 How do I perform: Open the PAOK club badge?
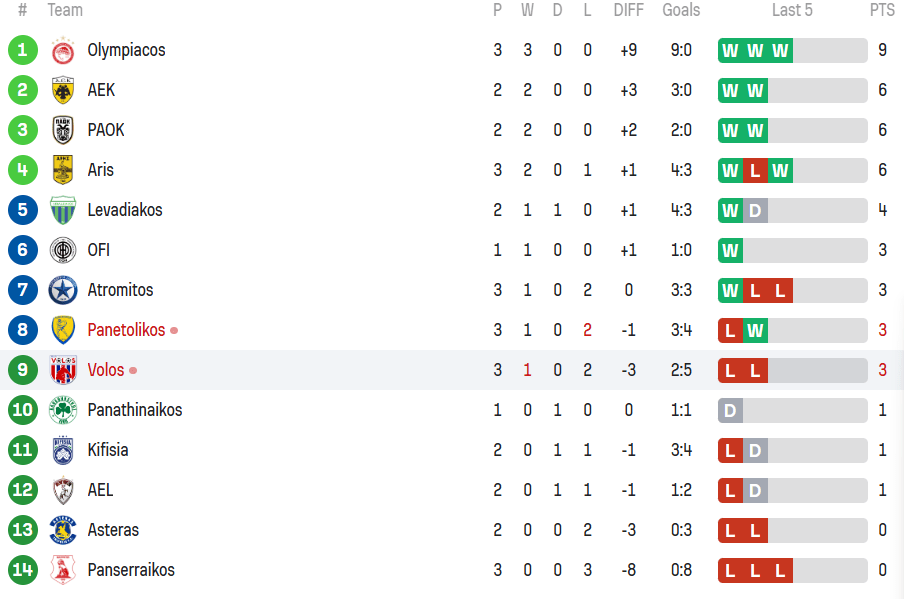click(63, 130)
